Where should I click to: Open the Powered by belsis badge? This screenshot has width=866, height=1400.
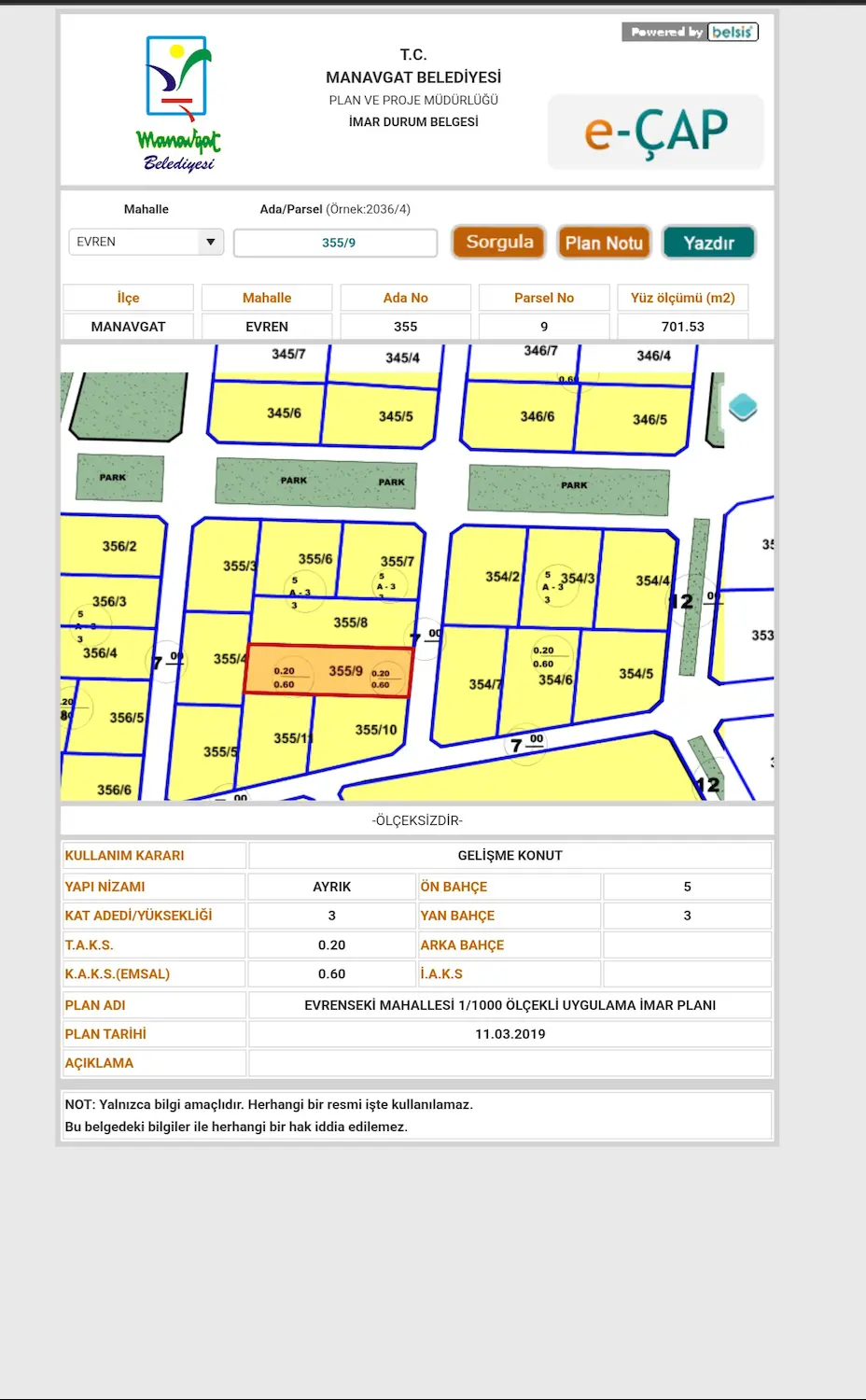691,32
